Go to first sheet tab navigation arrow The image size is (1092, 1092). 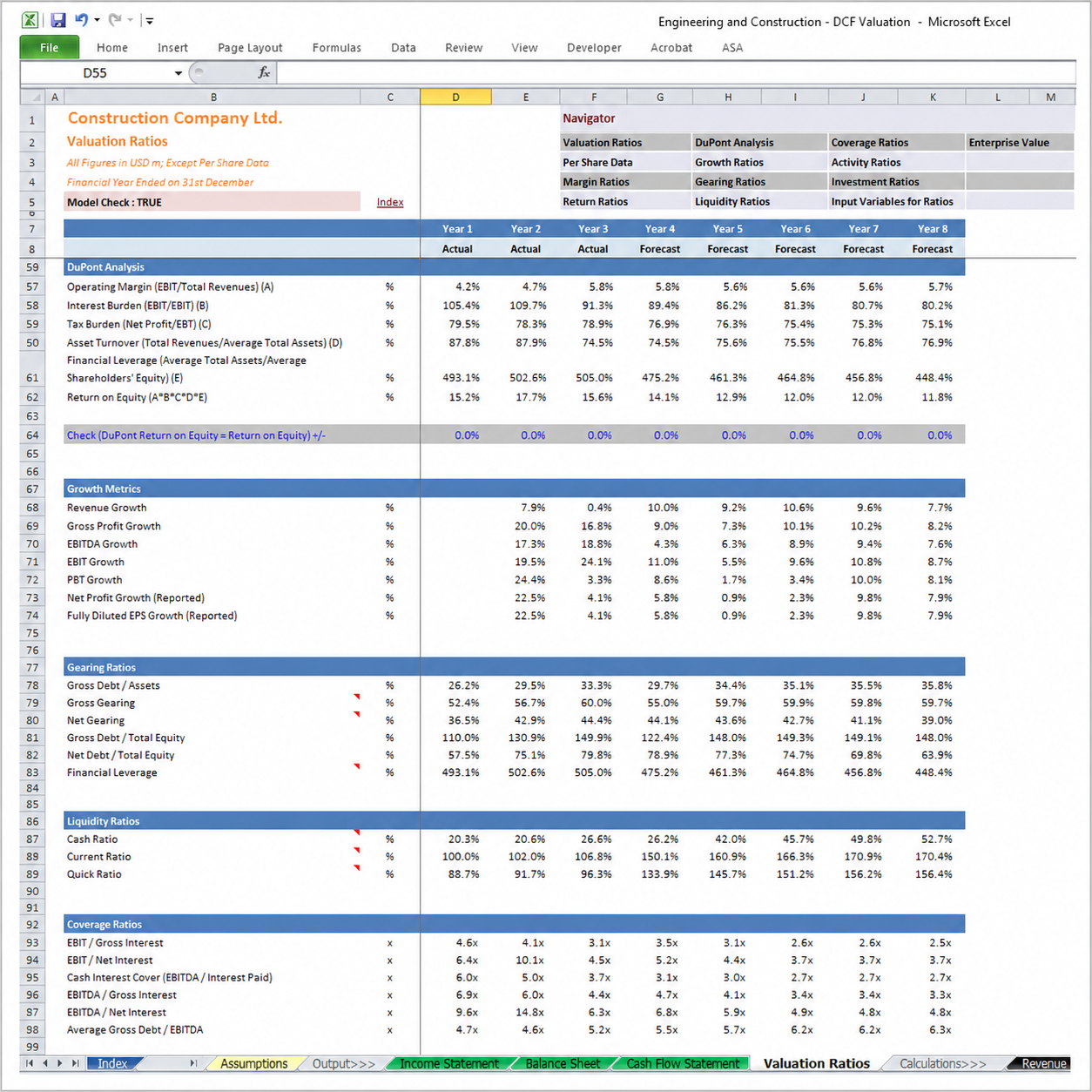[30, 1063]
